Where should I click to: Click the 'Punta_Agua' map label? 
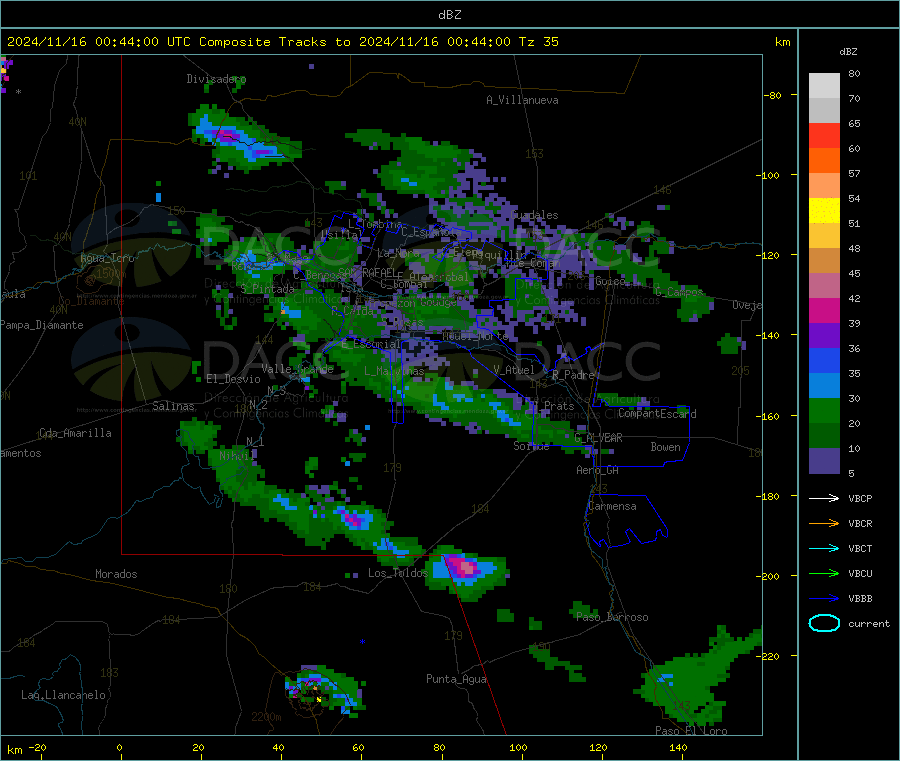(x=456, y=679)
